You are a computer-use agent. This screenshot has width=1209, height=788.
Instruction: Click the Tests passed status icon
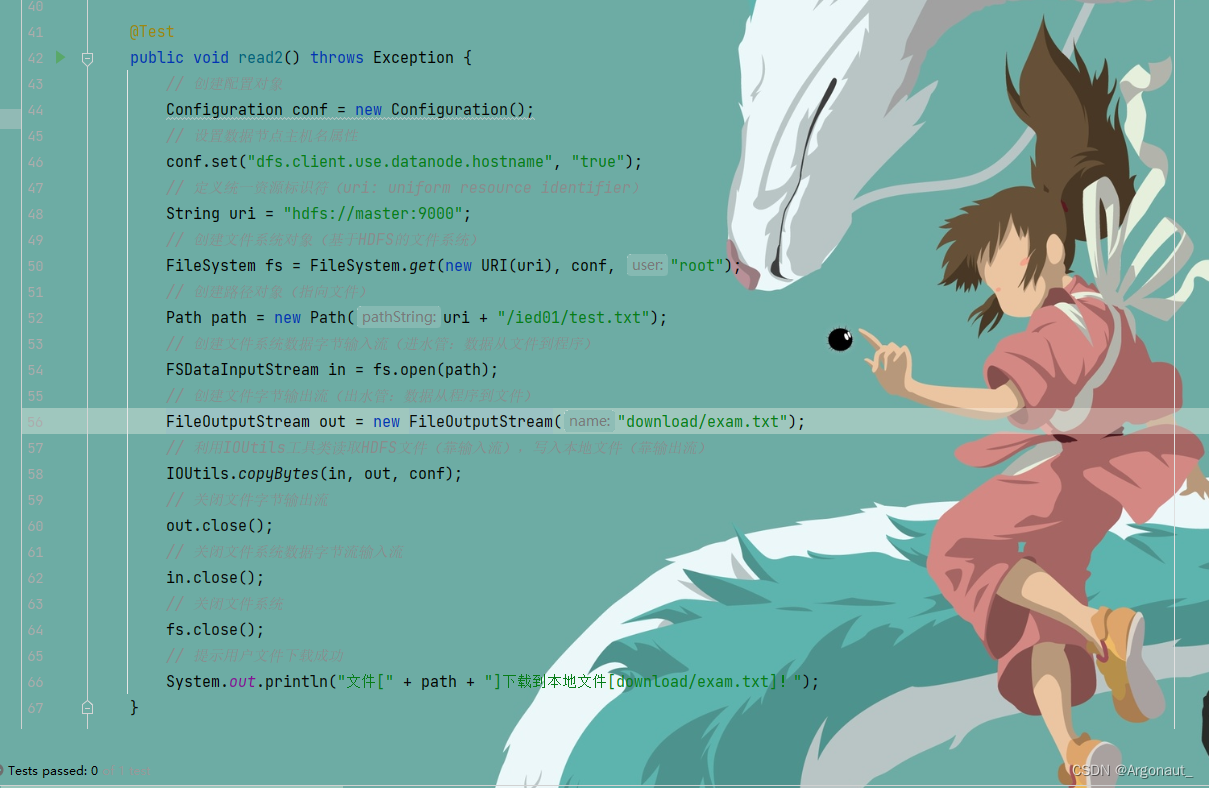tap(2, 771)
